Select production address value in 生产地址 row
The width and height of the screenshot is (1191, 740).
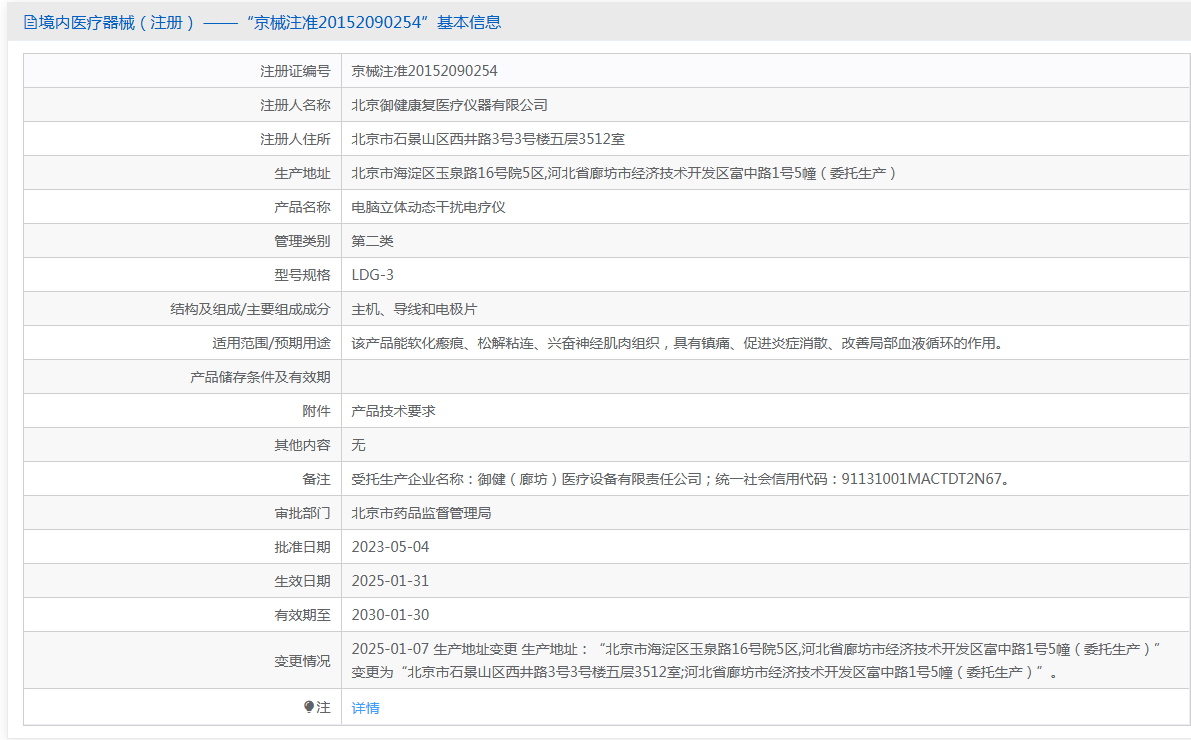coord(624,172)
